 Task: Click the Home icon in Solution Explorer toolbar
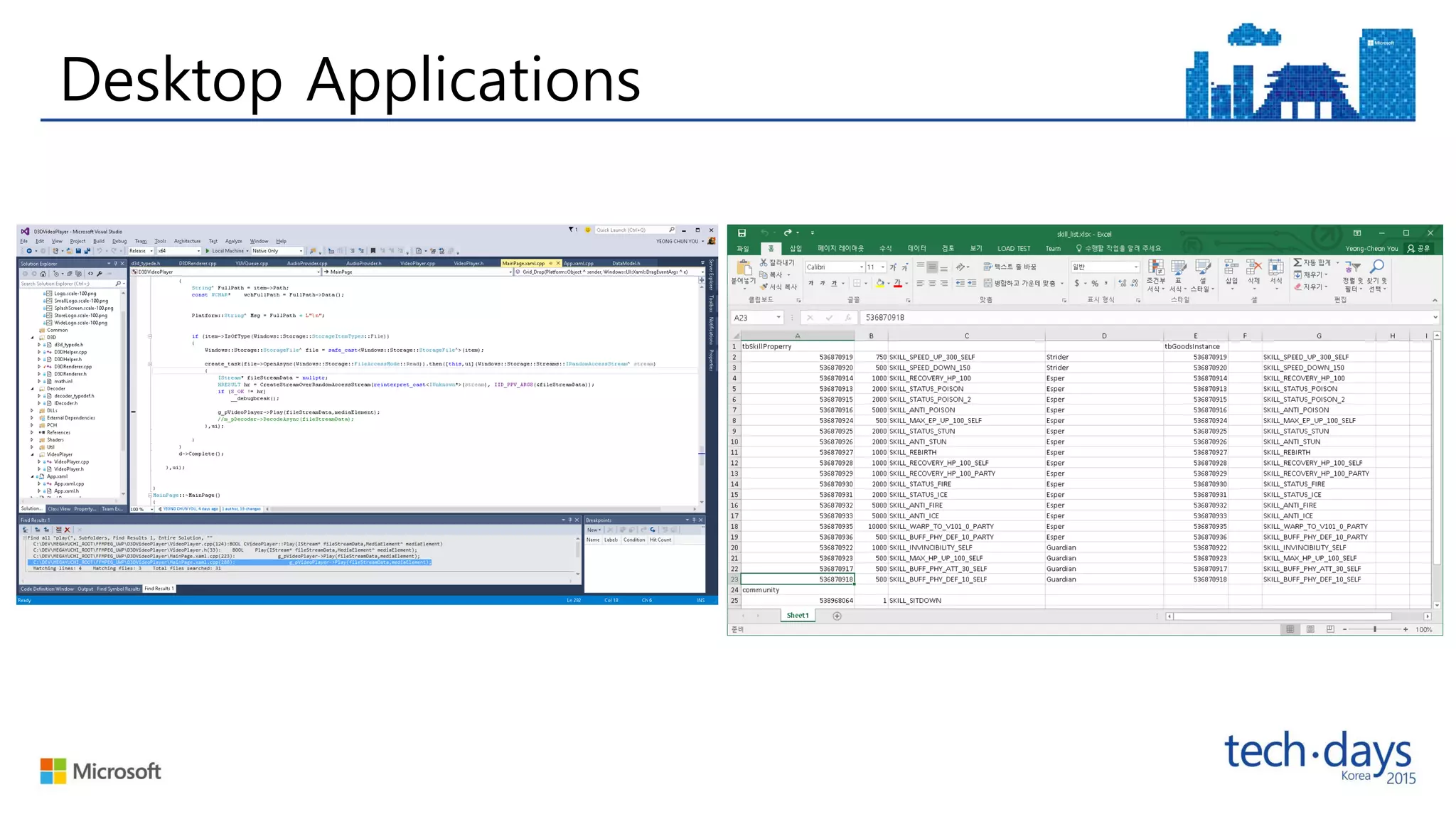coord(43,274)
